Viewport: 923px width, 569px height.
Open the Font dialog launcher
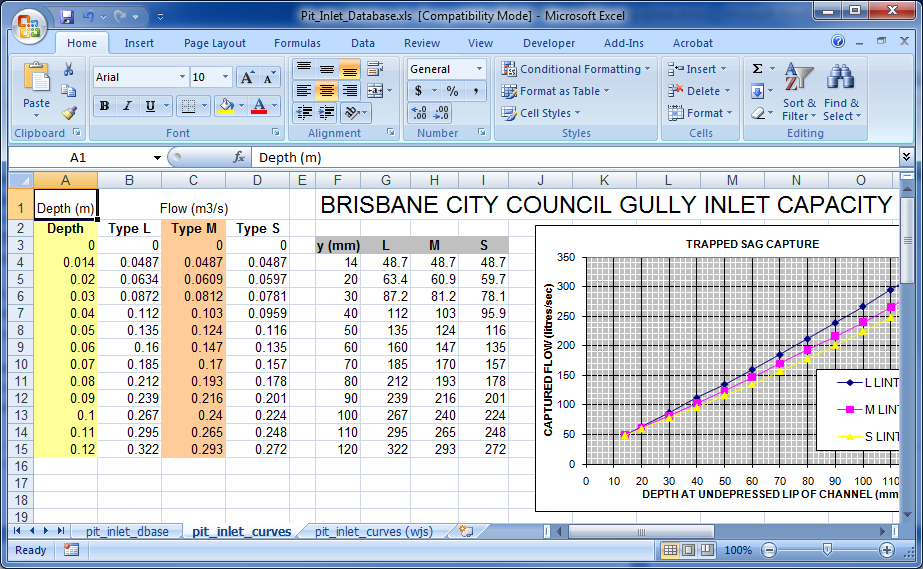pos(275,133)
